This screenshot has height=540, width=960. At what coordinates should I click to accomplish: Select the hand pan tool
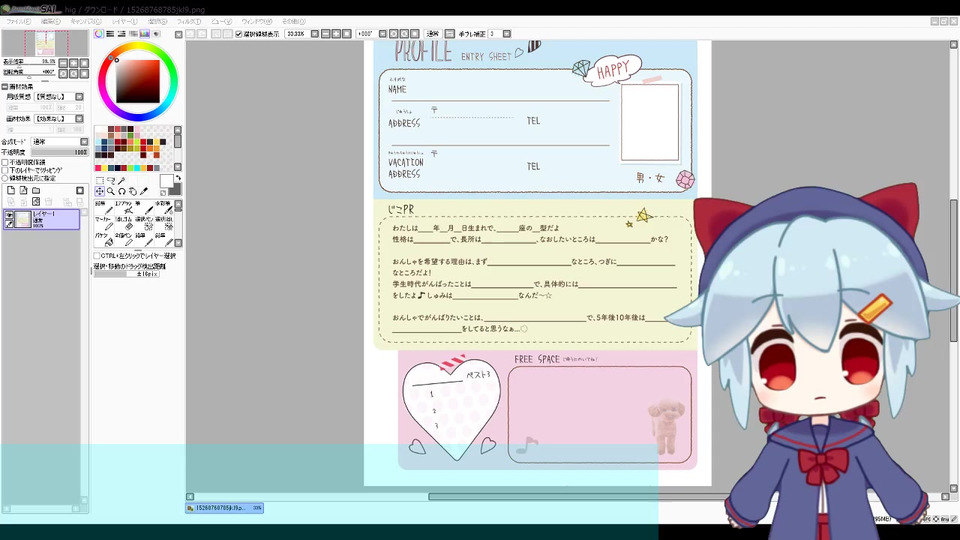point(133,192)
